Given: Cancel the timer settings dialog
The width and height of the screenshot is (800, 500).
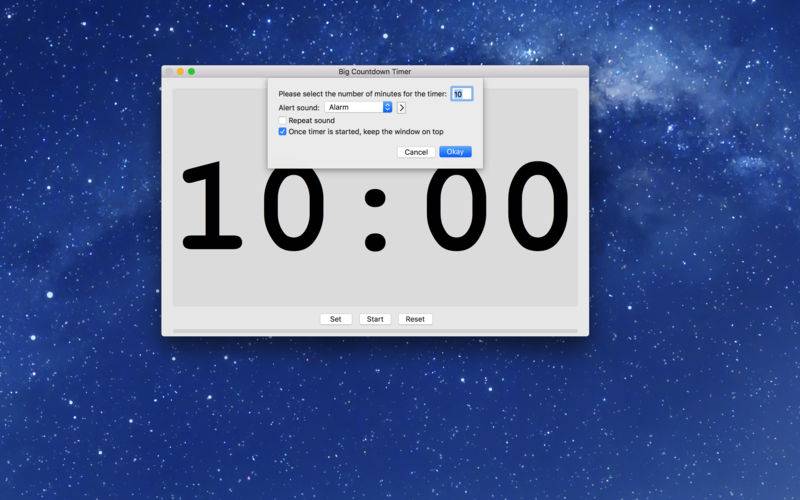Looking at the screenshot, I should [416, 152].
